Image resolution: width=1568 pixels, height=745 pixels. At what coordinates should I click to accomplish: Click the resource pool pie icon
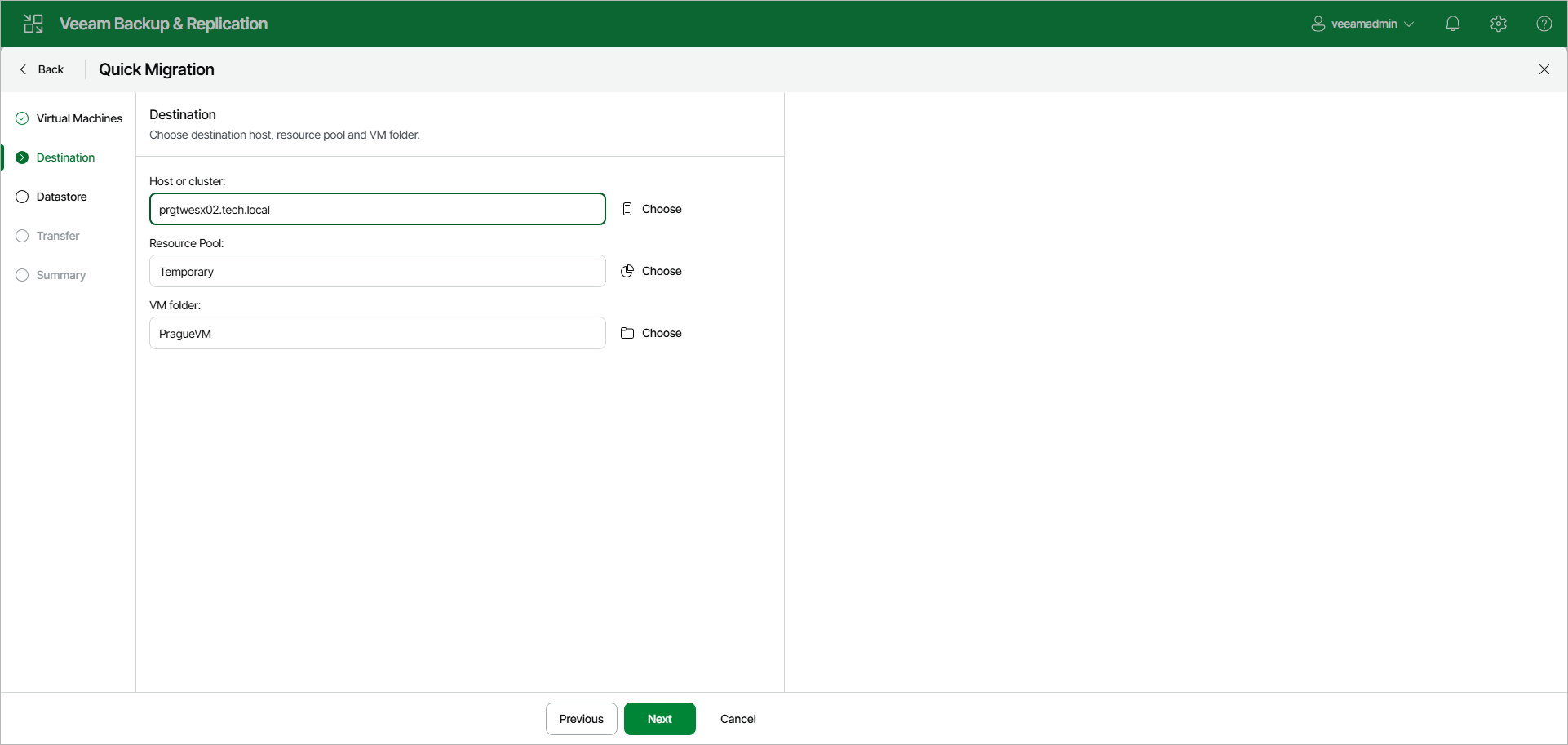[627, 271]
